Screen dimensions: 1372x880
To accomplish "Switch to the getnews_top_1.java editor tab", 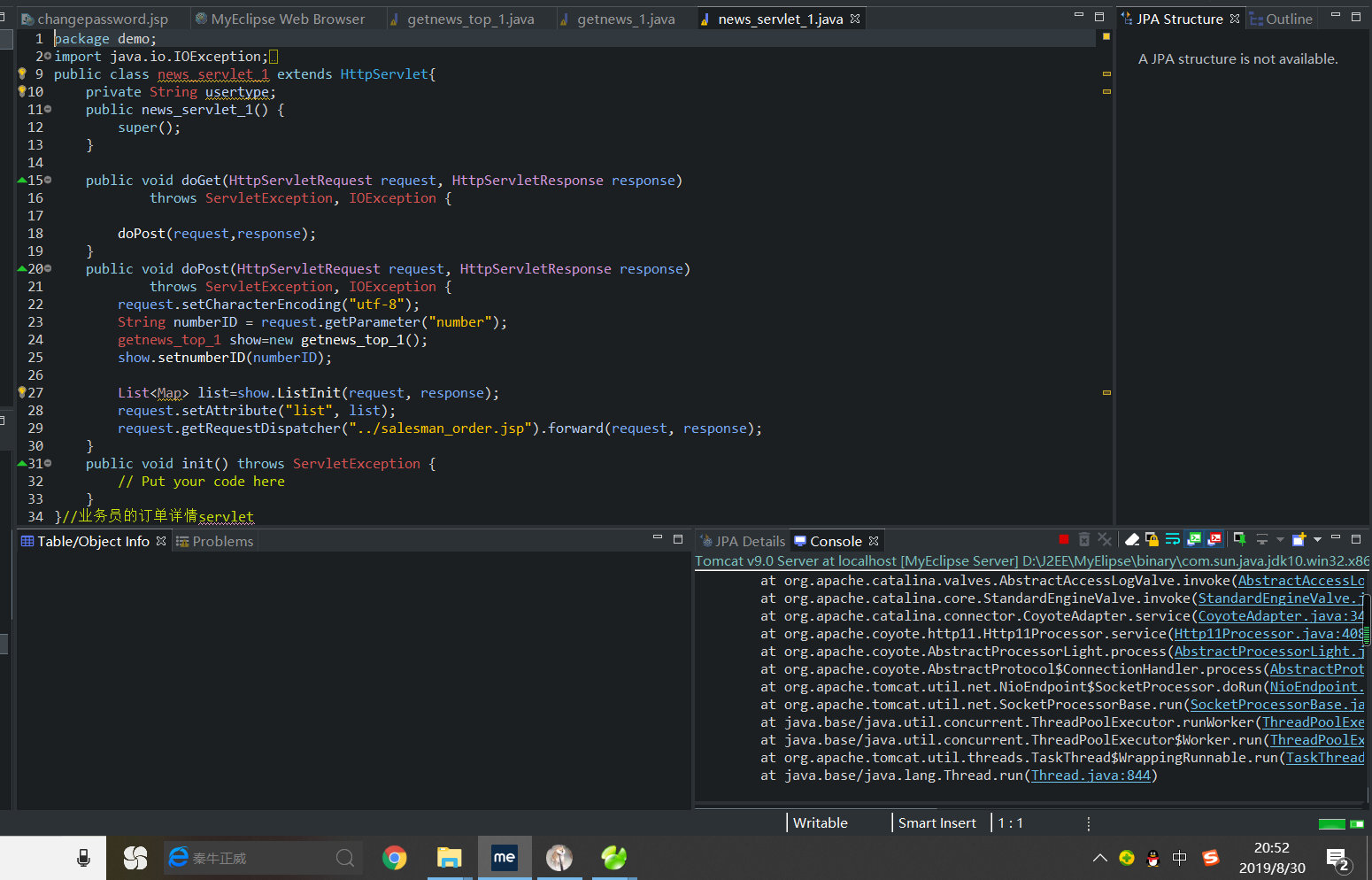I will [x=470, y=19].
